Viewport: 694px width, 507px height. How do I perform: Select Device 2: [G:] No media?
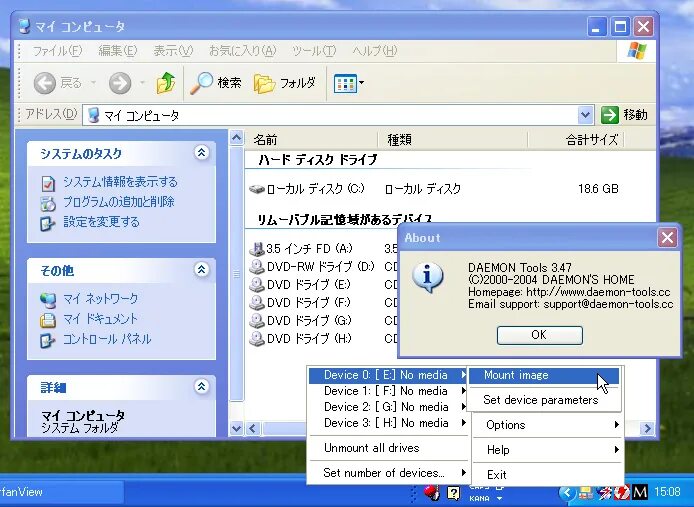[x=388, y=407]
